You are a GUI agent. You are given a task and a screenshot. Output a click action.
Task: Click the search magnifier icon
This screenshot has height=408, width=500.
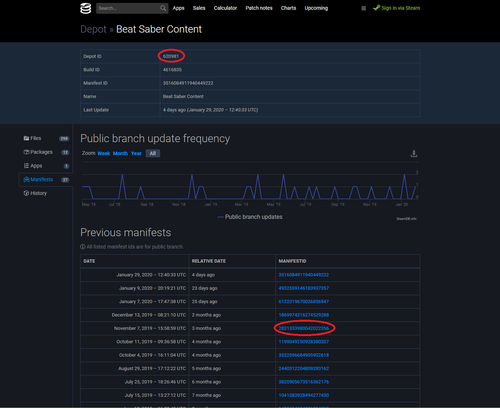pos(163,8)
